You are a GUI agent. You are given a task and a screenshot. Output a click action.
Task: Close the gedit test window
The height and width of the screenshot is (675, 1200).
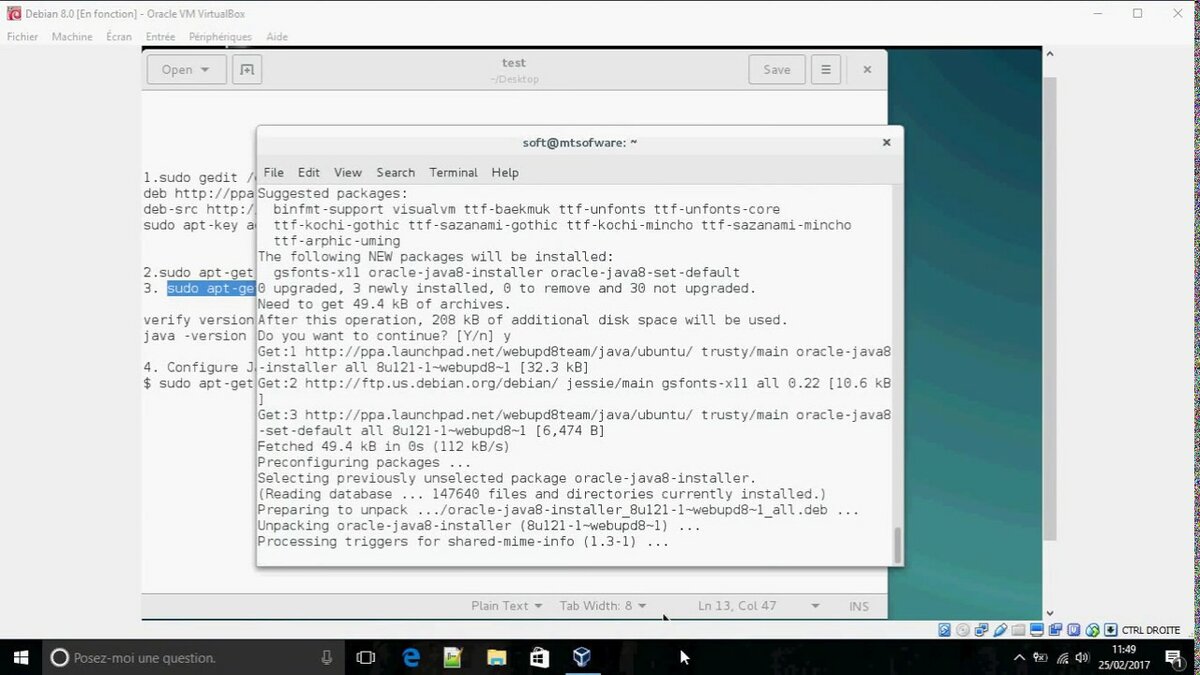coord(867,69)
